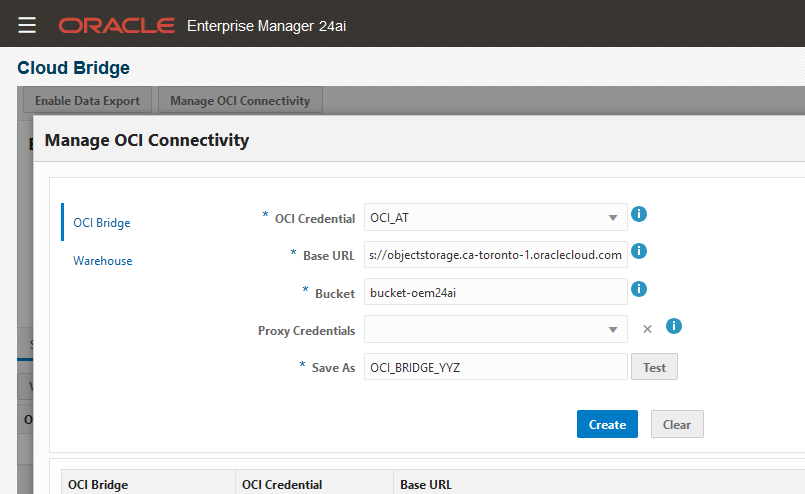Open the hamburger navigation menu
805x494 pixels.
click(27, 25)
